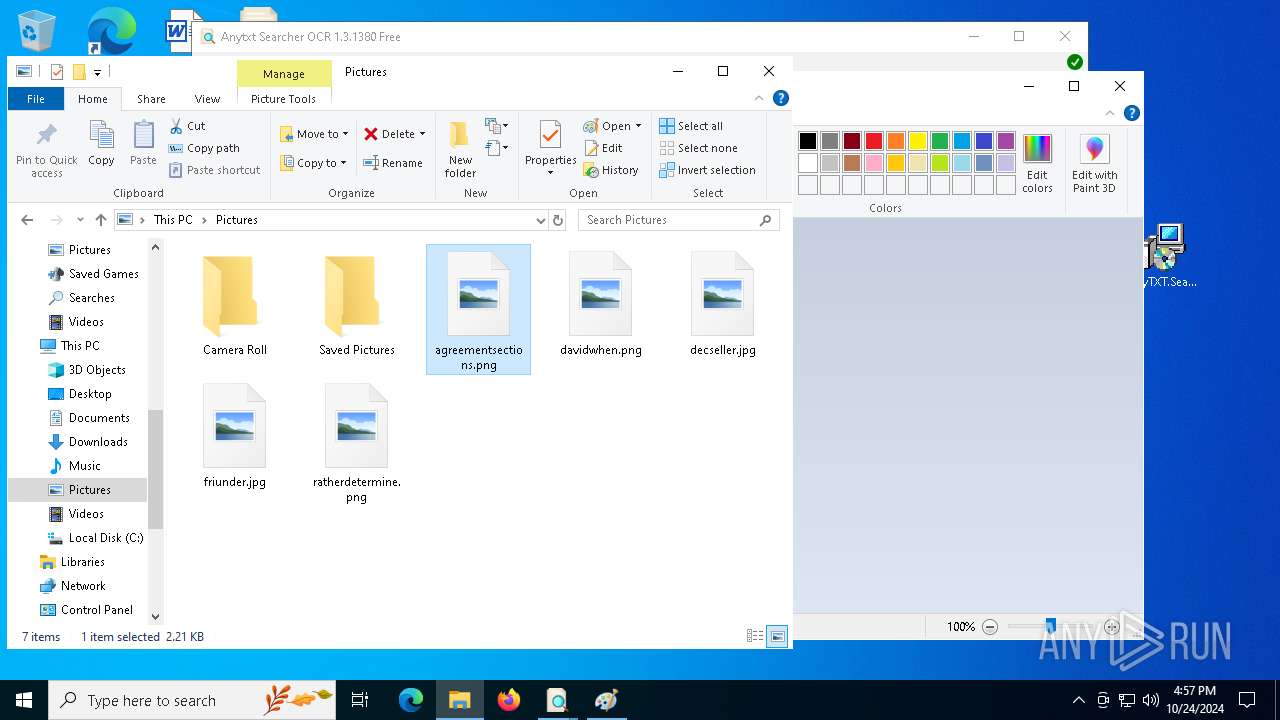1280x720 pixels.
Task: Open Copy to dropdown
Action: (314, 163)
